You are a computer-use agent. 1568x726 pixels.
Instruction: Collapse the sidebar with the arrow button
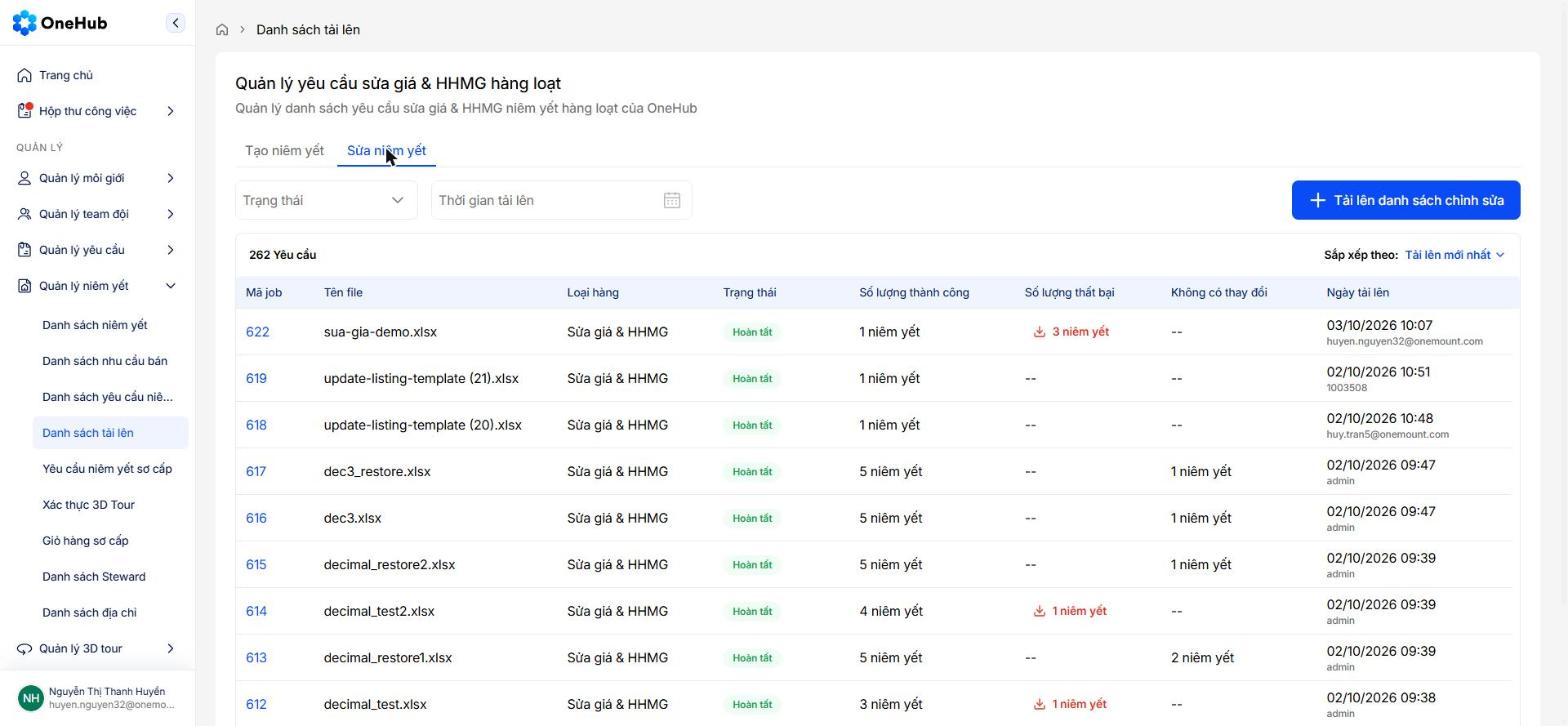175,22
